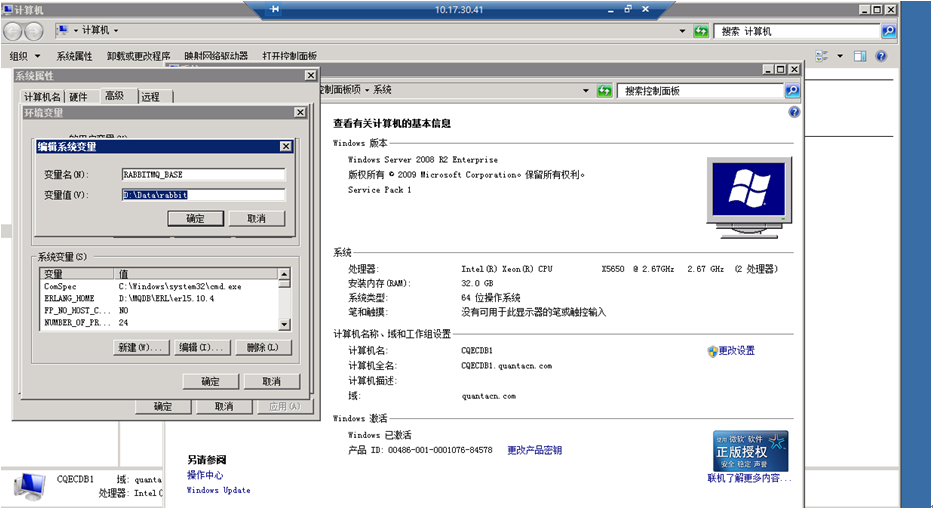Close the System Properties dialog

(311, 75)
